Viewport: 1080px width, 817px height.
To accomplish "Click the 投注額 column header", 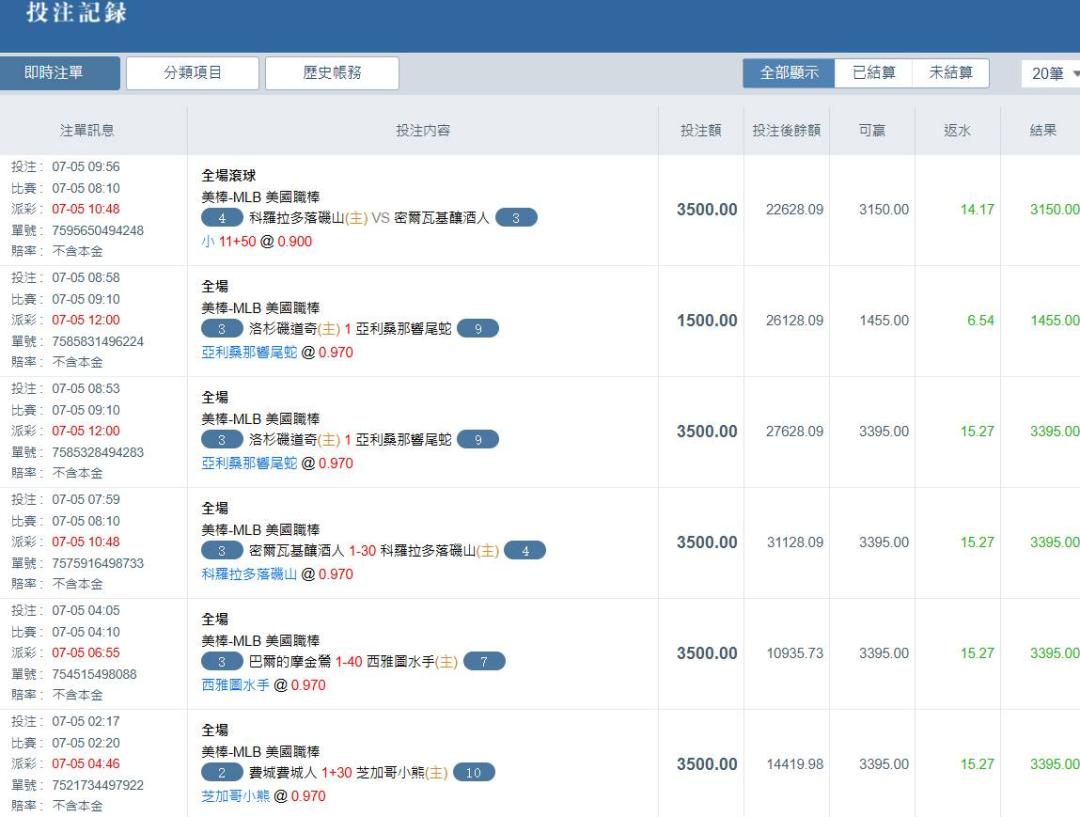I will pyautogui.click(x=701, y=130).
